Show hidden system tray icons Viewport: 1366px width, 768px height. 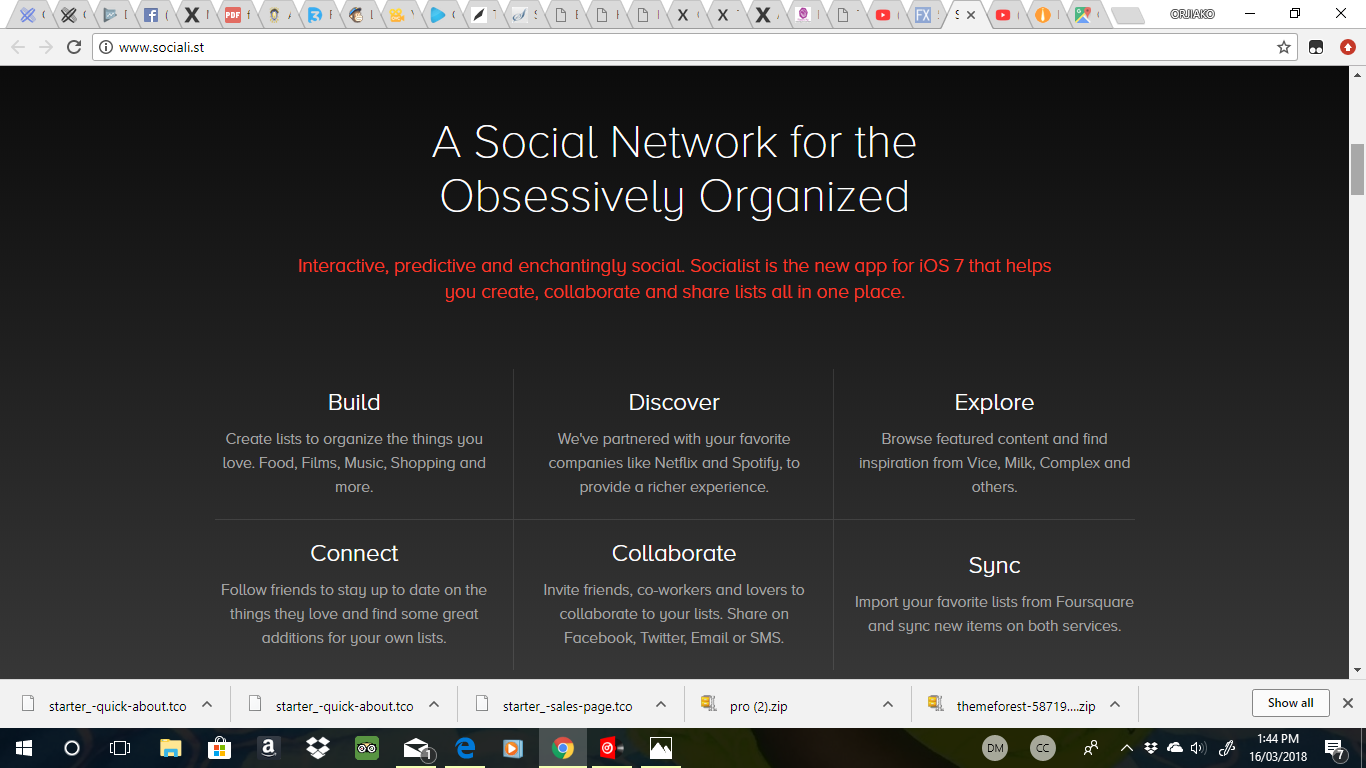coord(1127,748)
